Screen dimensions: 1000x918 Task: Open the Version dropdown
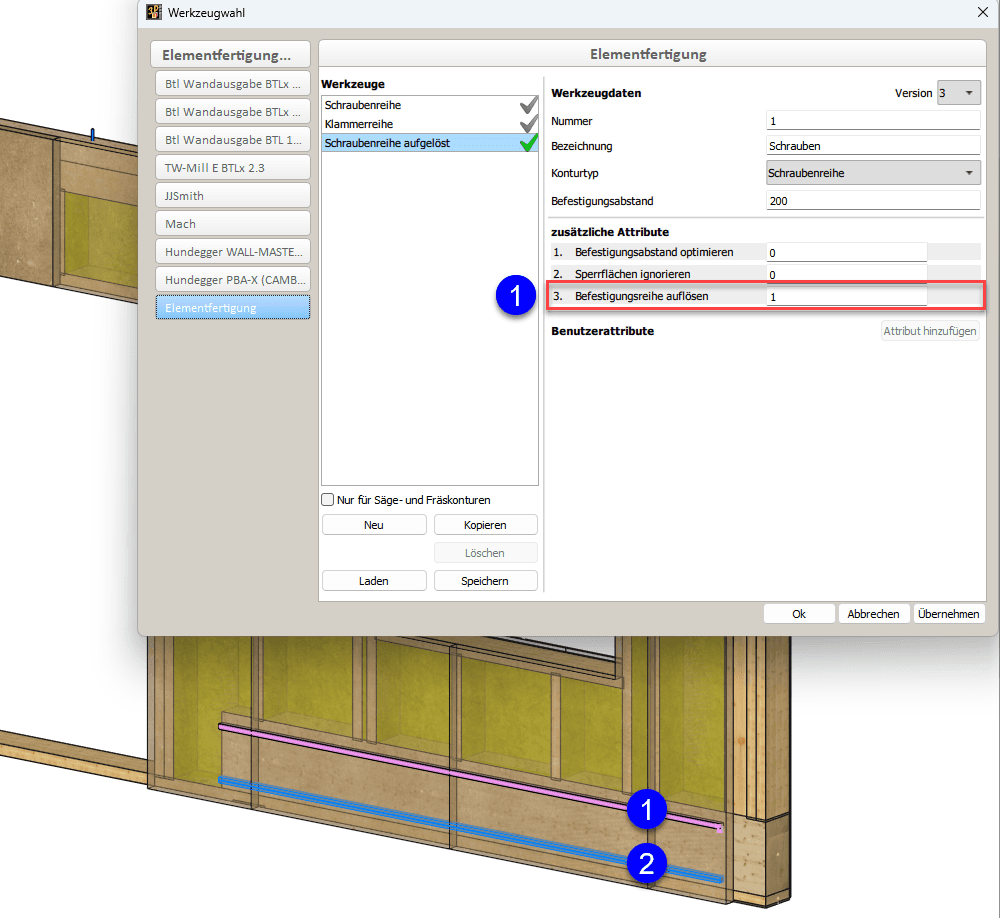point(959,93)
